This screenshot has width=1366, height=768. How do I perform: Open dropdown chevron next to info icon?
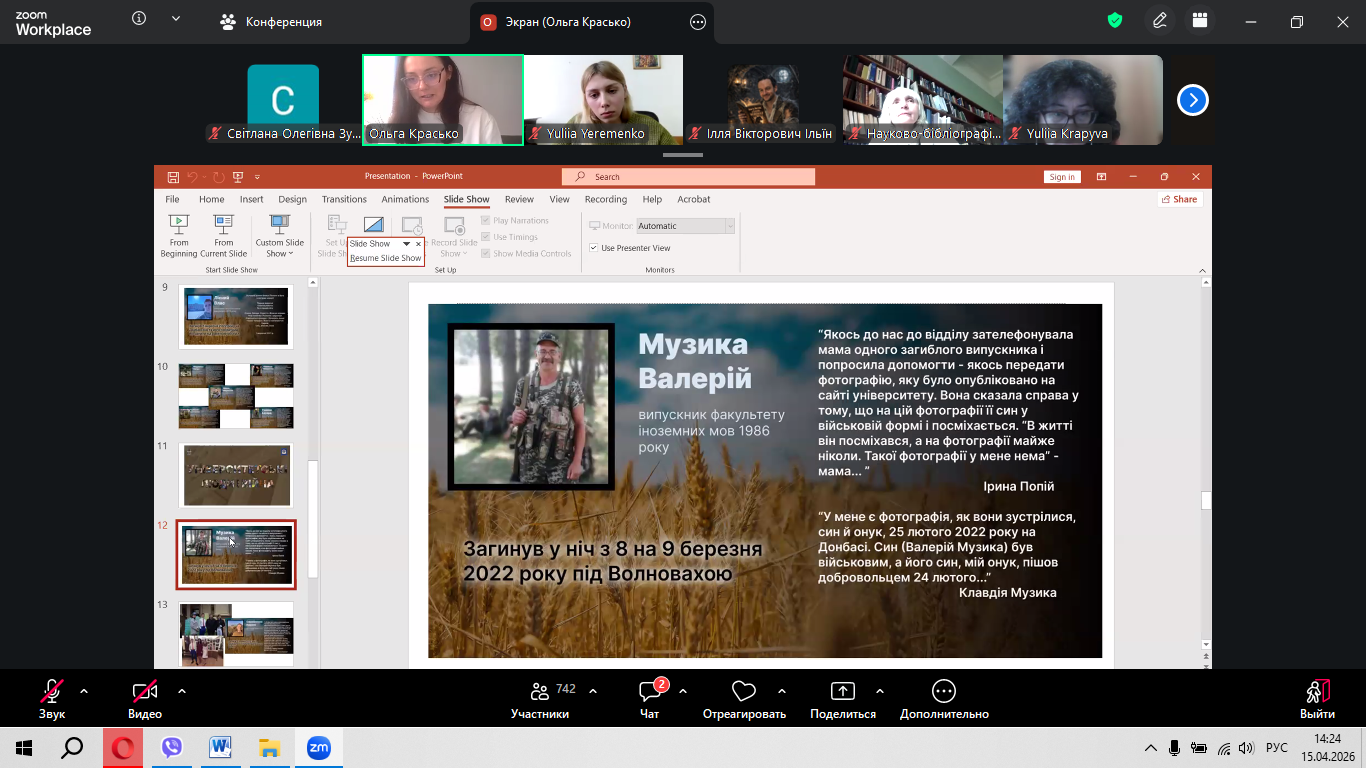tap(176, 19)
